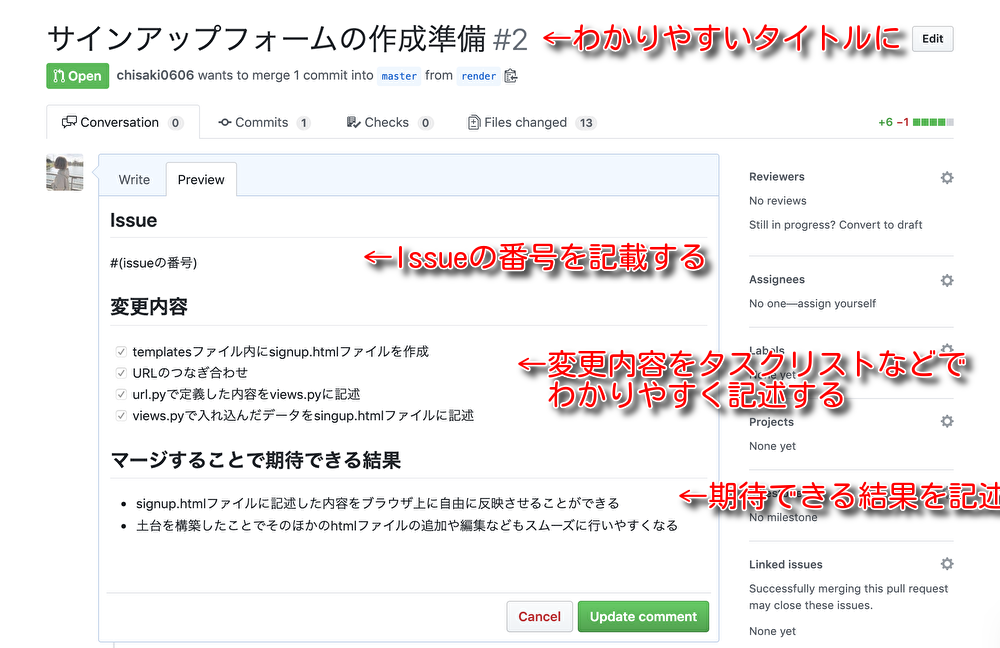The width and height of the screenshot is (1000, 648).
Task: Click the assign yourself link
Action: pyautogui.click(x=836, y=304)
